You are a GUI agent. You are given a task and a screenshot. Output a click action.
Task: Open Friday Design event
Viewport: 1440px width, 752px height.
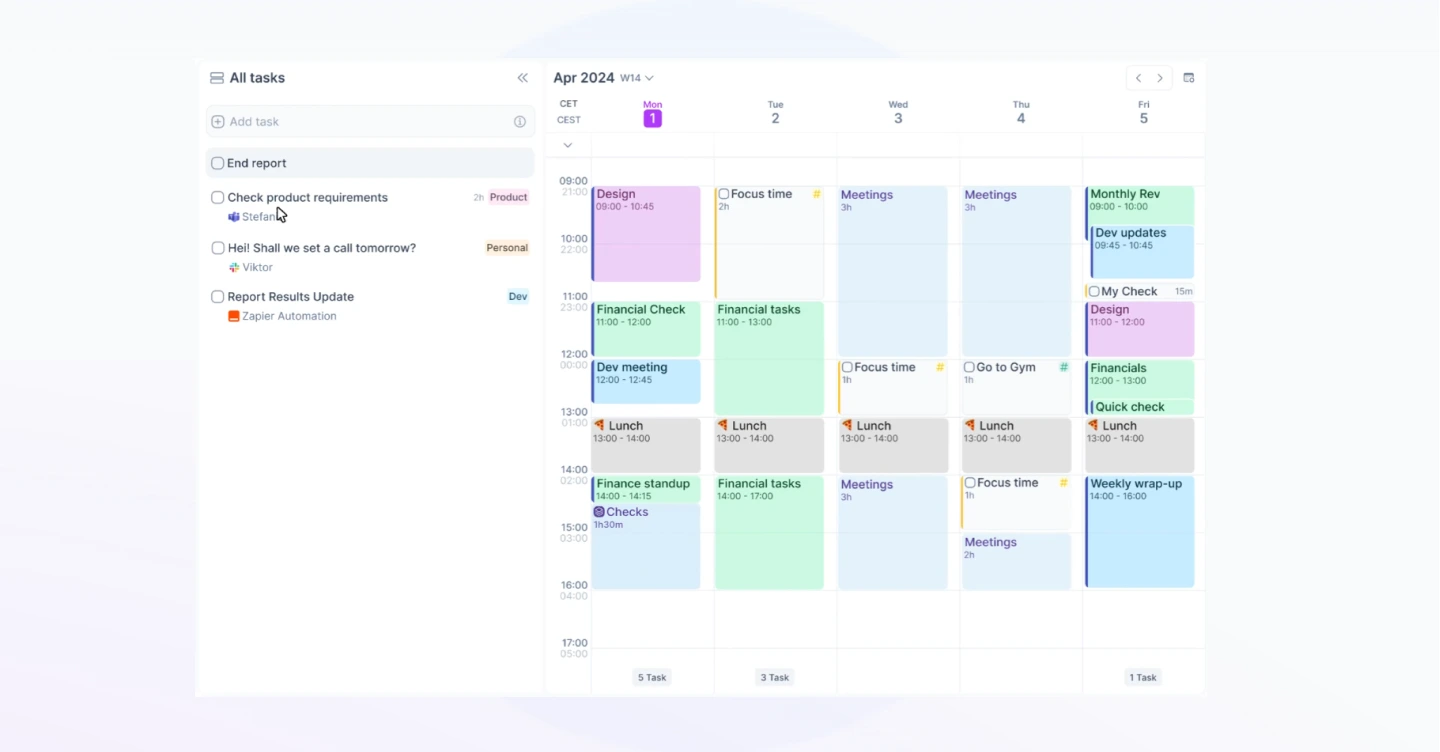[1140, 330]
